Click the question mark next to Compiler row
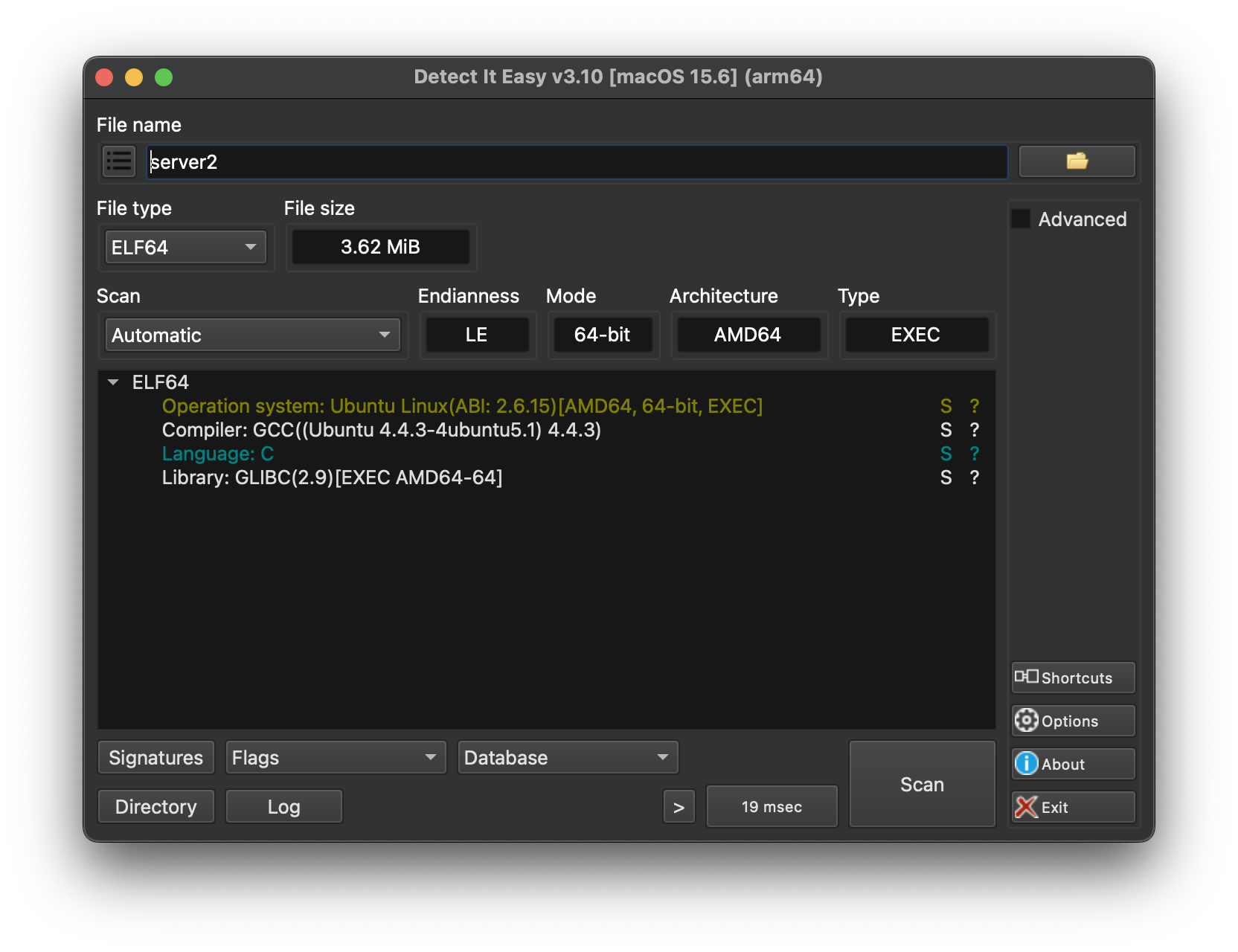 click(973, 430)
